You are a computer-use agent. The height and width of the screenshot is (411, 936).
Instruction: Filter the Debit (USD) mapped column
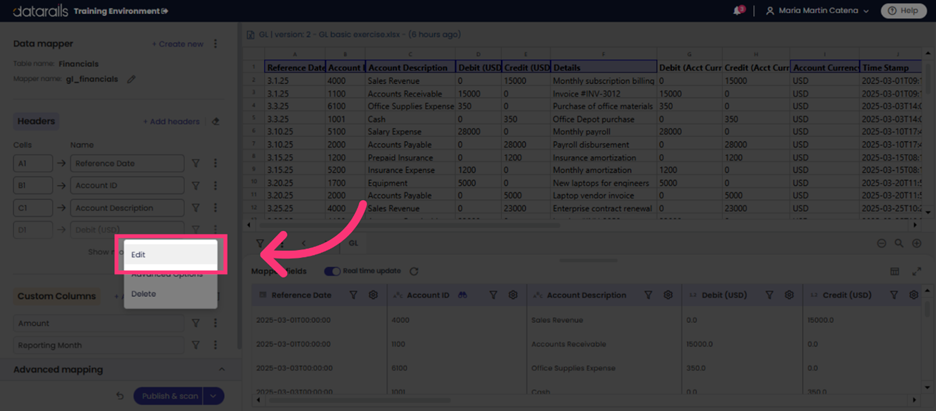pyautogui.click(x=769, y=295)
